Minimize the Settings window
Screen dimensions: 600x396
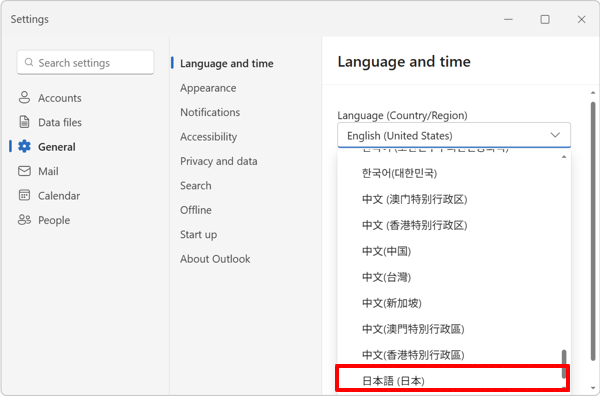pos(508,19)
